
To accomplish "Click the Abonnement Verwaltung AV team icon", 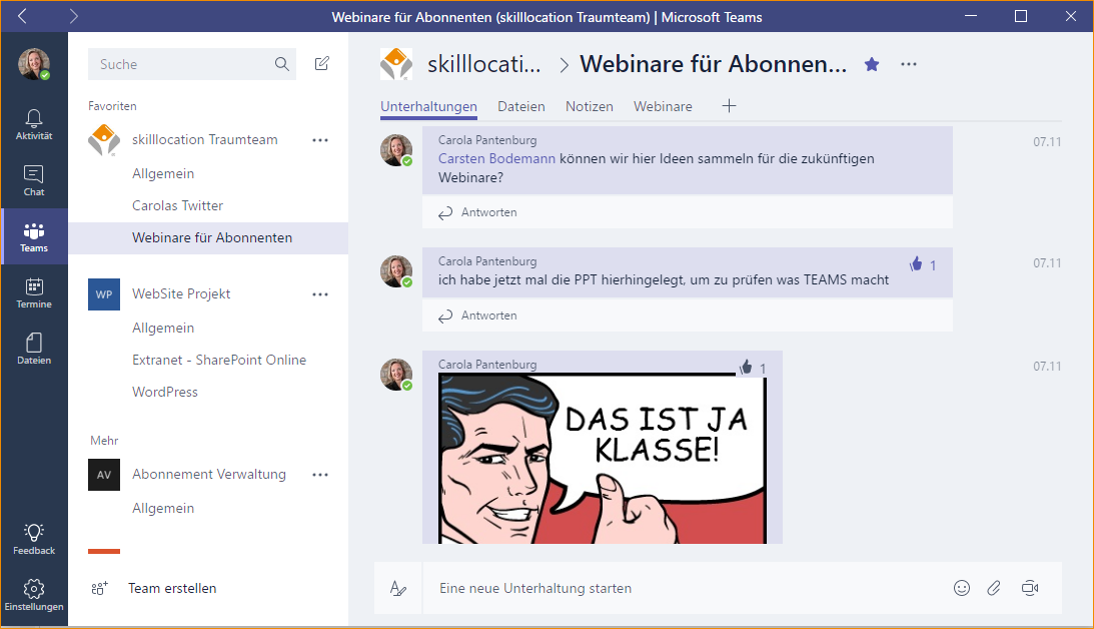I will pos(104,475).
